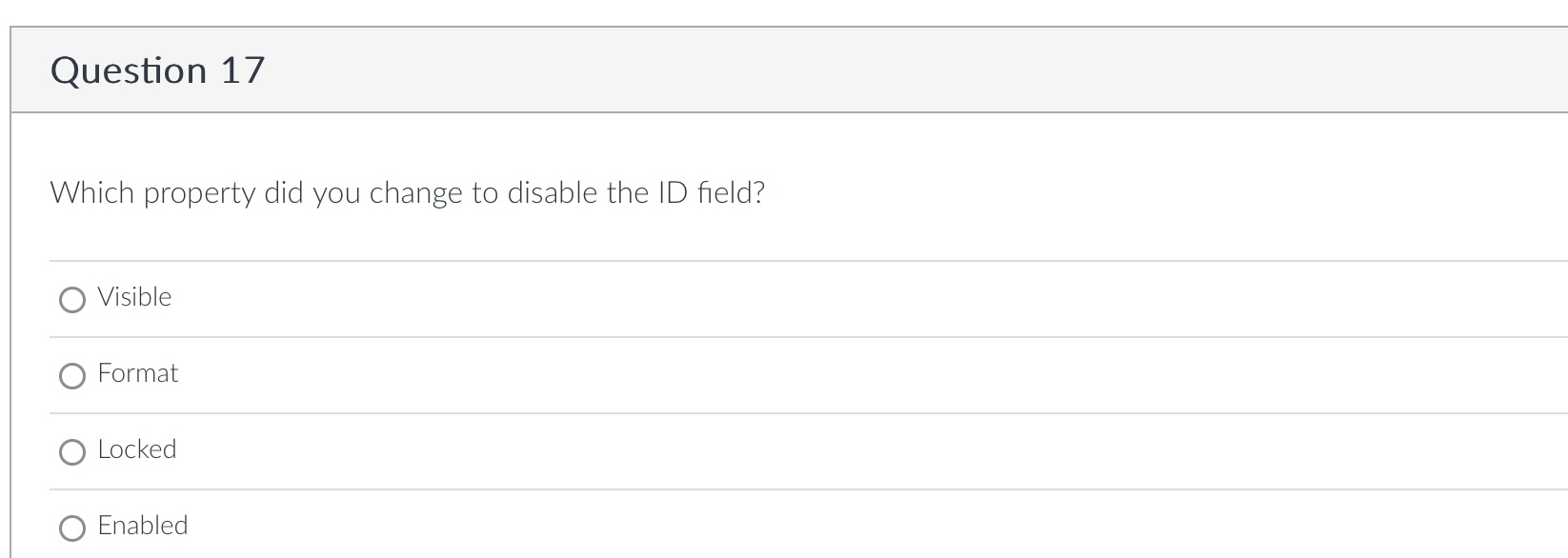
Task: Click the Format option label text
Action: click(x=137, y=373)
